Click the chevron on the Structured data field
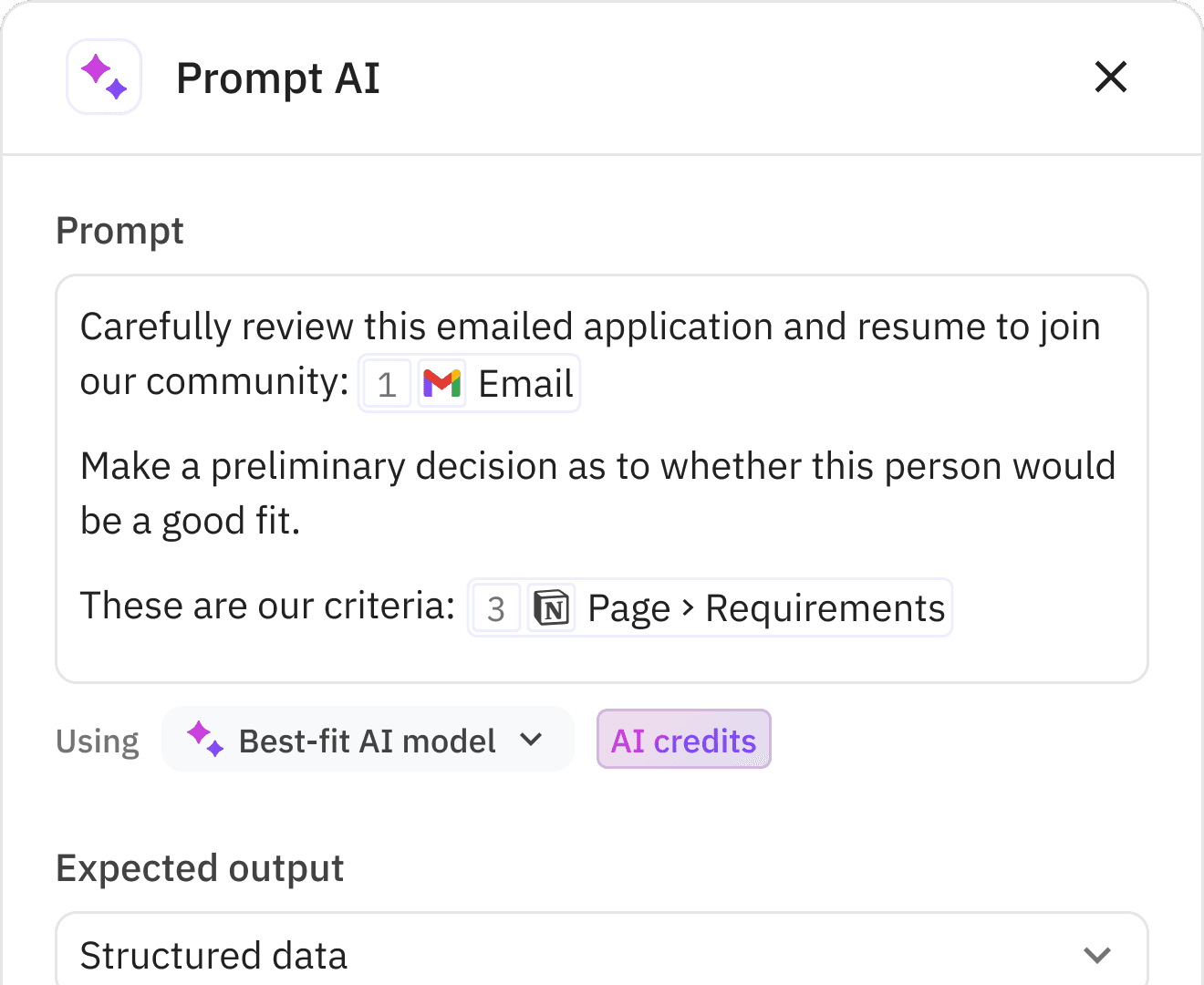Screen dimensions: 1204x985 pos(1097,955)
